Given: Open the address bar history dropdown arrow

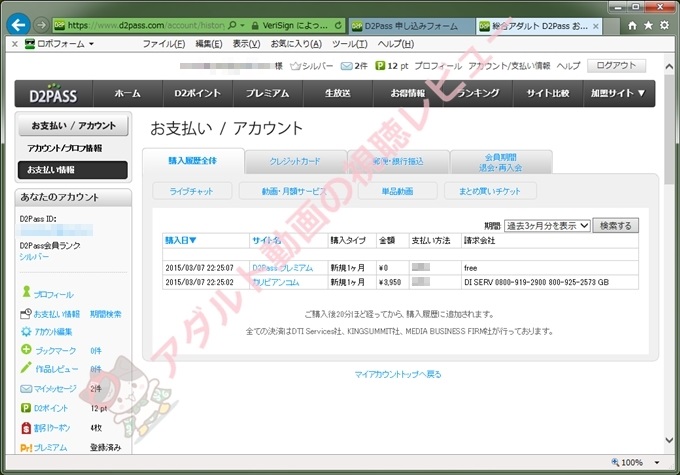Looking at the screenshot, I should pyautogui.click(x=242, y=25).
